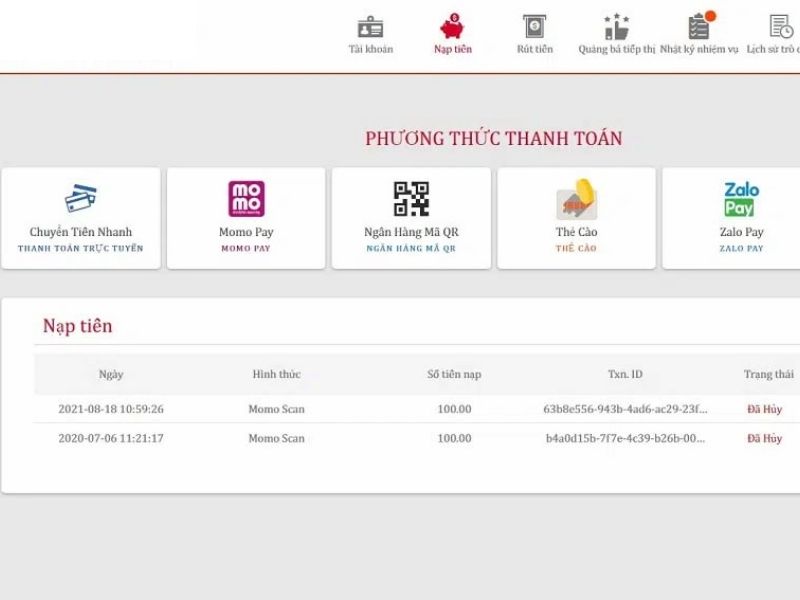This screenshot has width=800, height=600.
Task: Select the Nạp tiền piggy bank icon
Action: pyautogui.click(x=452, y=27)
